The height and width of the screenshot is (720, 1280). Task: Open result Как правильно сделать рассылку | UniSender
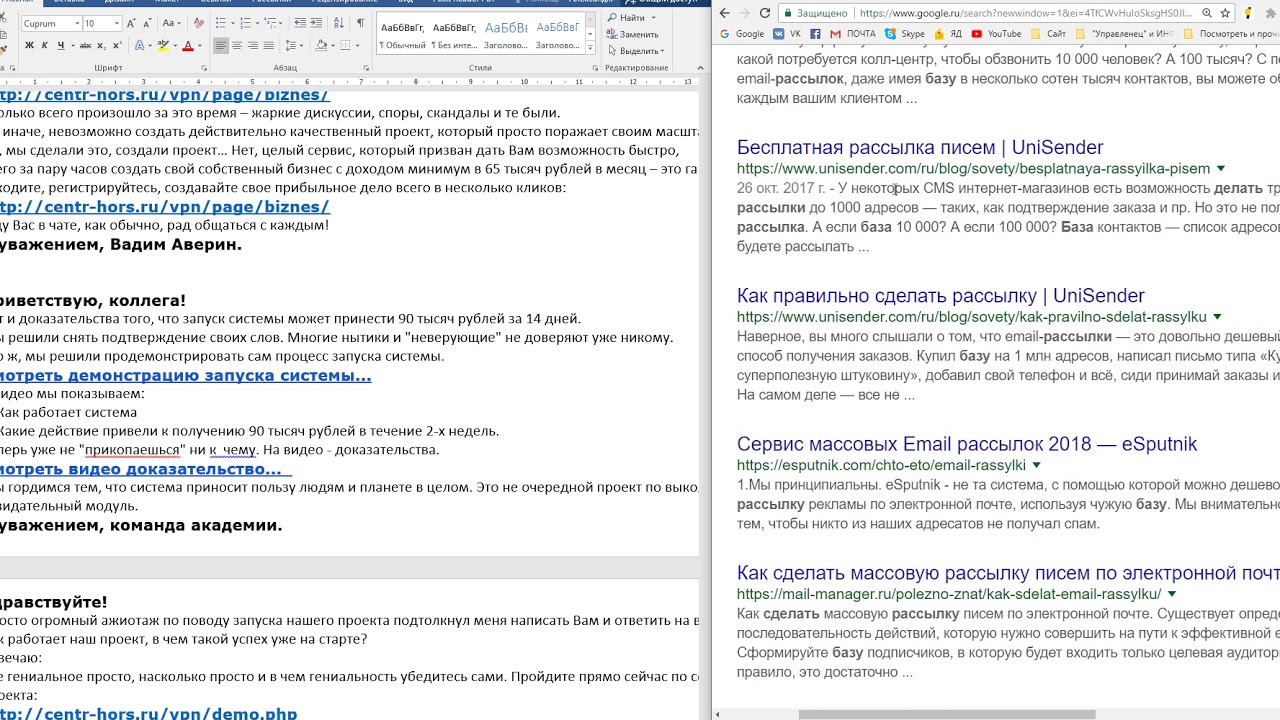[941, 295]
